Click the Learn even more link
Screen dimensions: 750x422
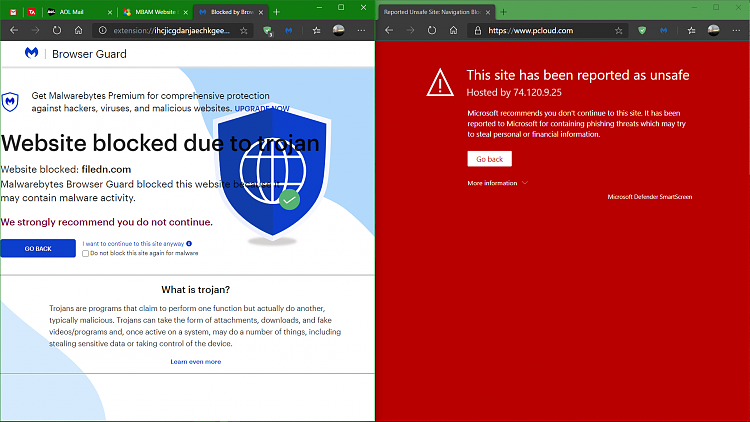point(196,362)
